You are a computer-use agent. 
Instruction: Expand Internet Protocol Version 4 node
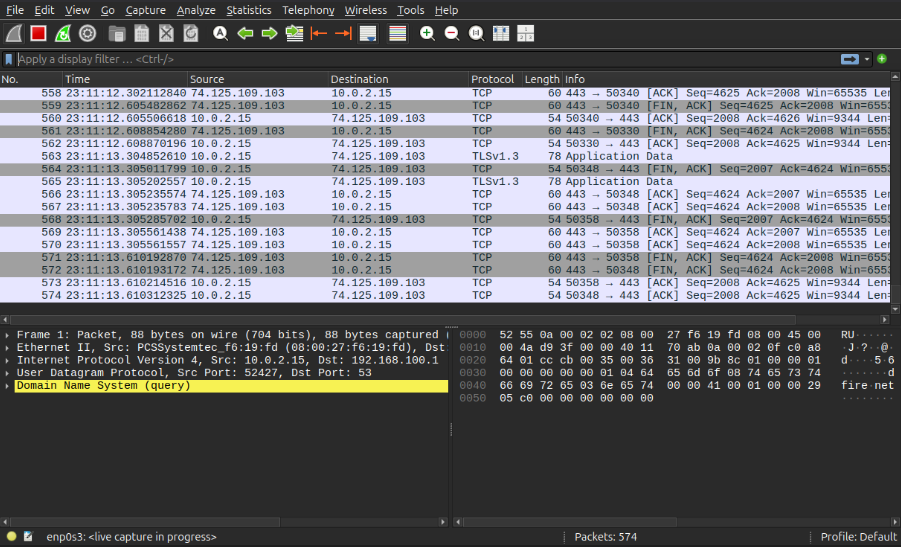(x=7, y=360)
